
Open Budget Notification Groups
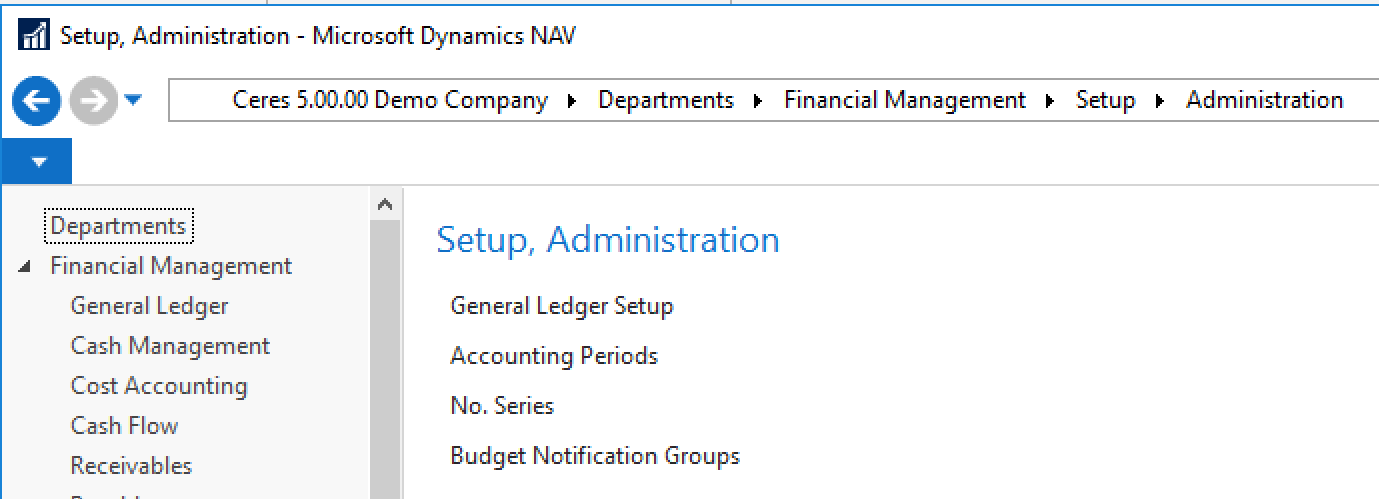click(595, 456)
